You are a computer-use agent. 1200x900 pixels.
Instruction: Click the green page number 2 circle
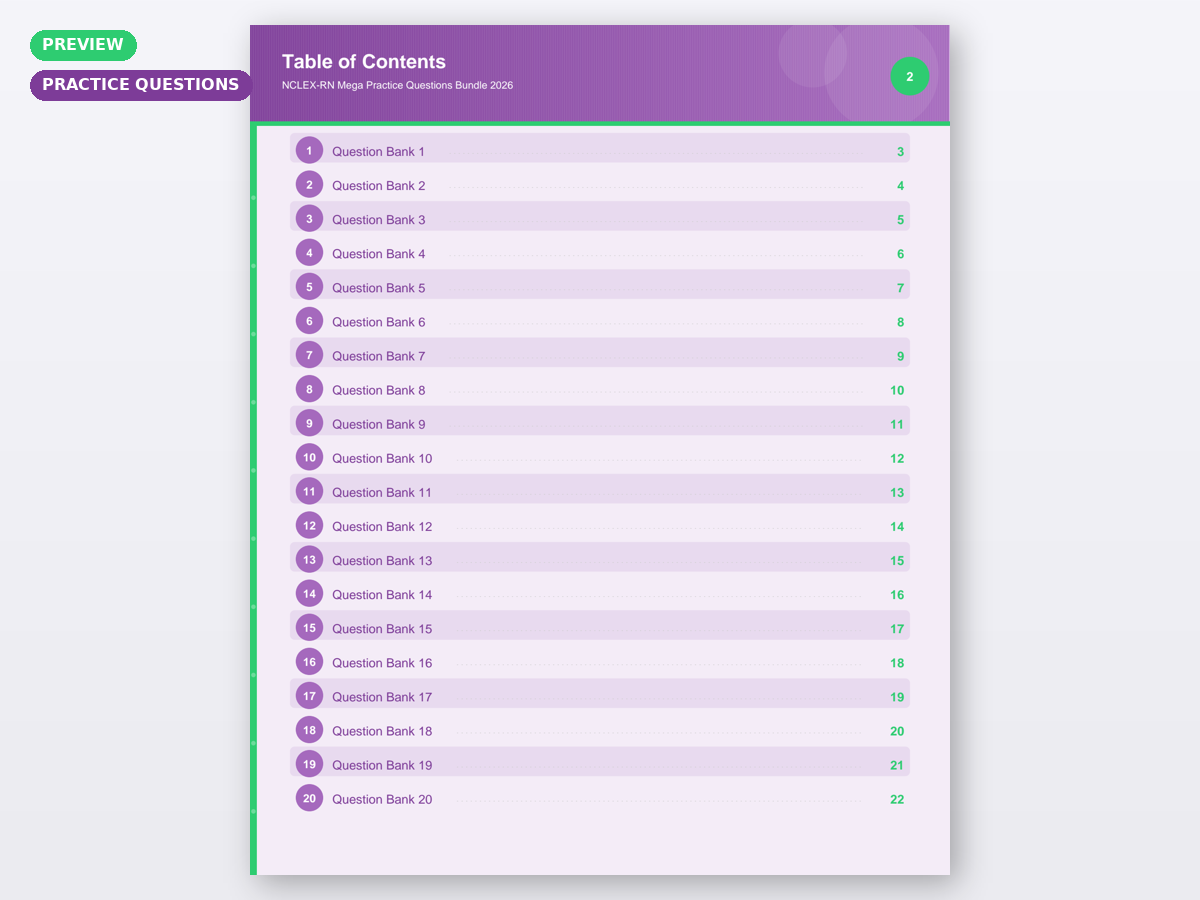[909, 77]
